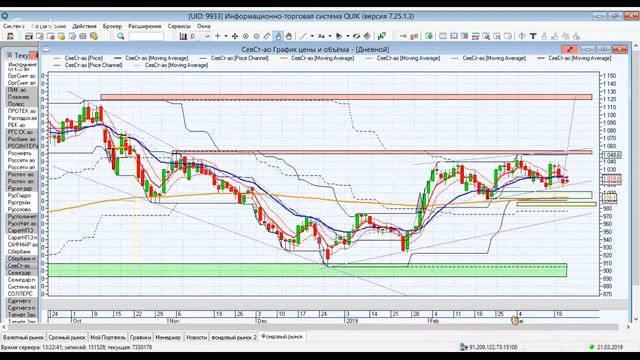Open the Сервисы menu

pyautogui.click(x=179, y=26)
